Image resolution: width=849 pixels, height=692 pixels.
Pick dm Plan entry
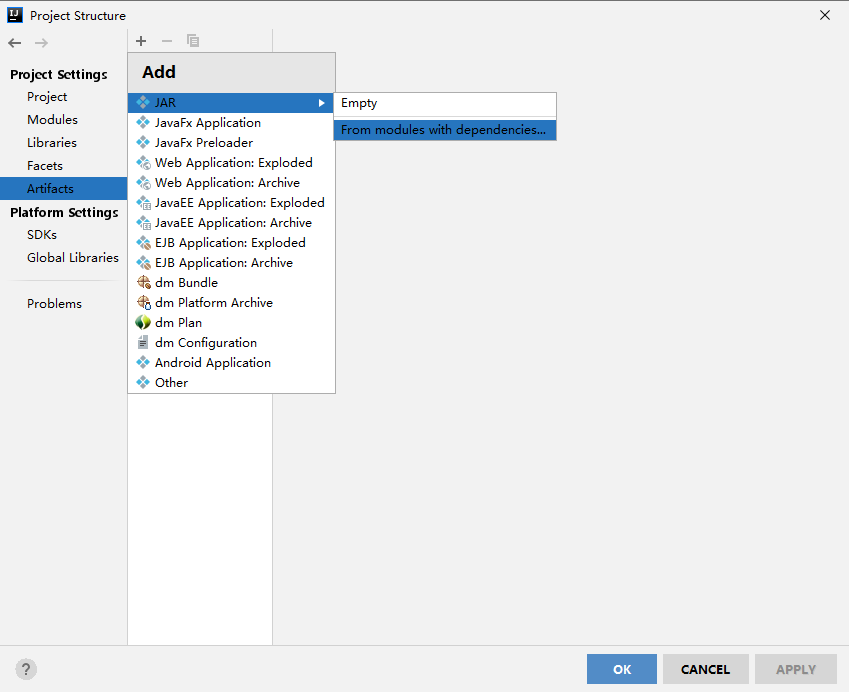point(231,323)
